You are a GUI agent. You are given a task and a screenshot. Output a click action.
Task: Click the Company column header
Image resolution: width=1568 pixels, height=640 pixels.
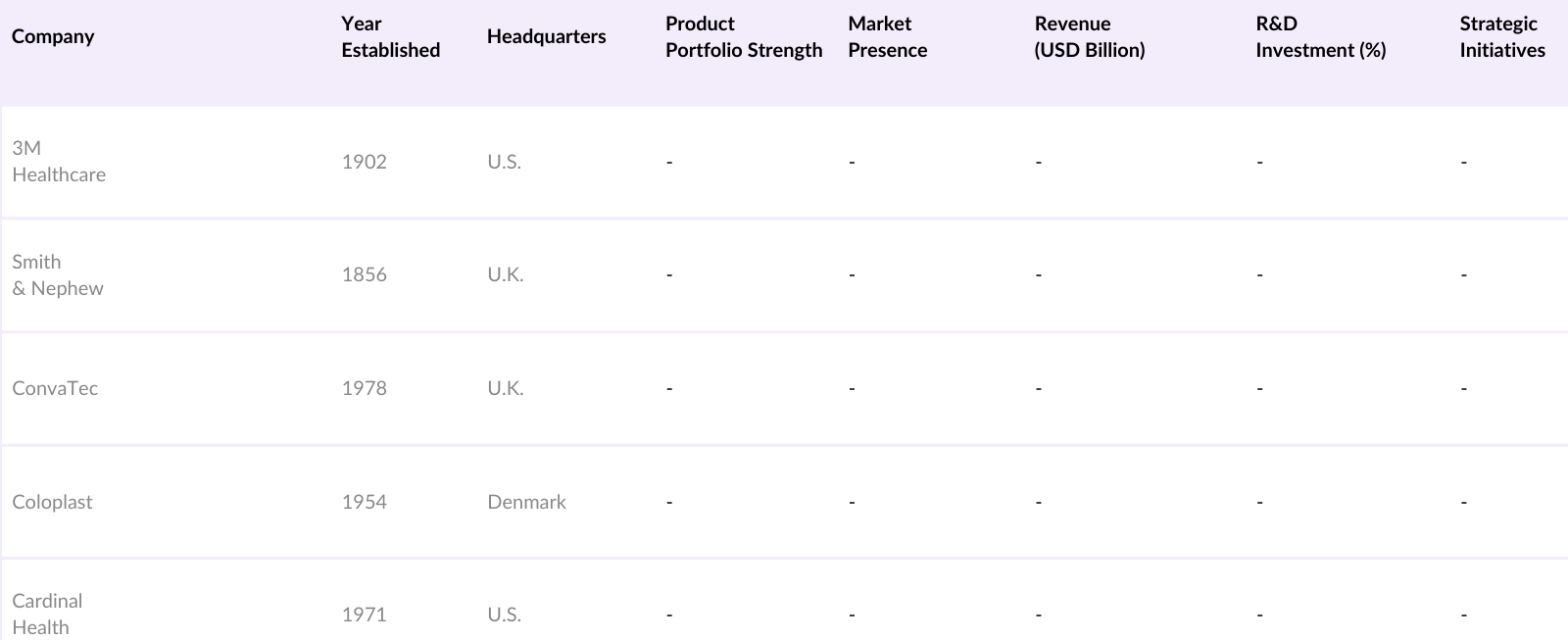[53, 36]
